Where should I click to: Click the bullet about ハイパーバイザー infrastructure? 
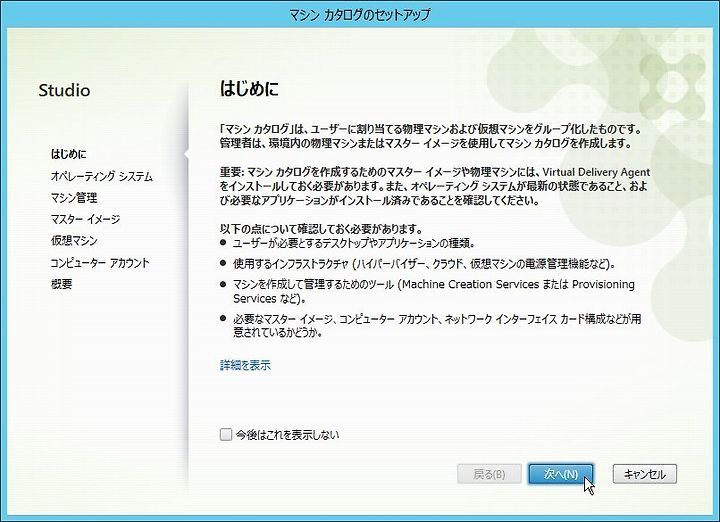424,264
